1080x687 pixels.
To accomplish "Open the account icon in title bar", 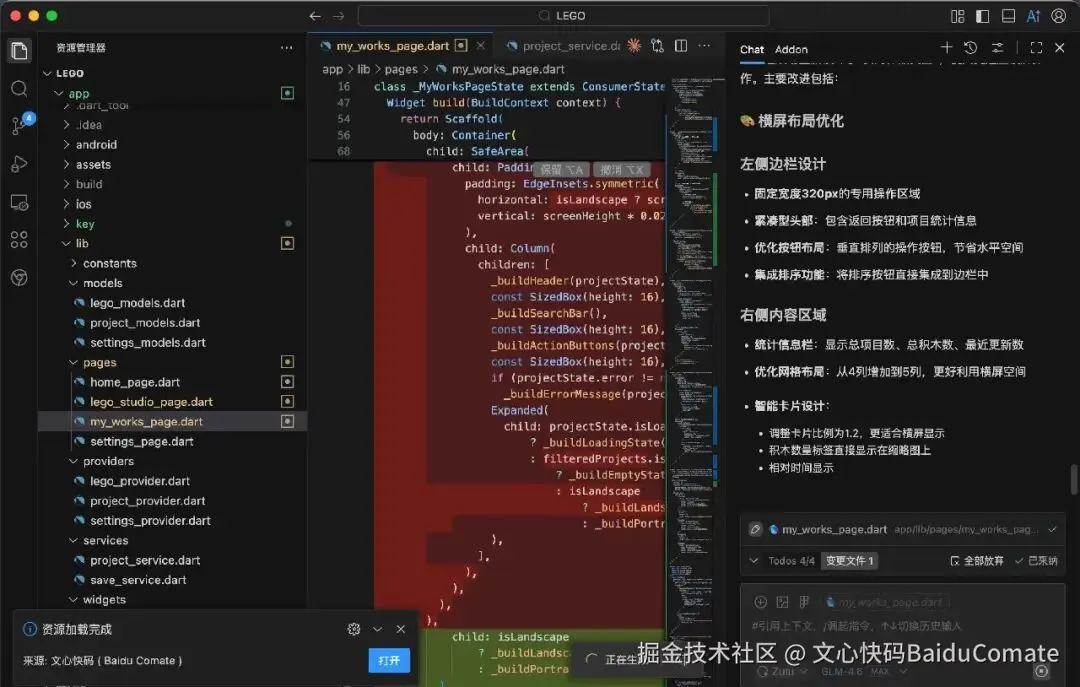I will click(1059, 16).
